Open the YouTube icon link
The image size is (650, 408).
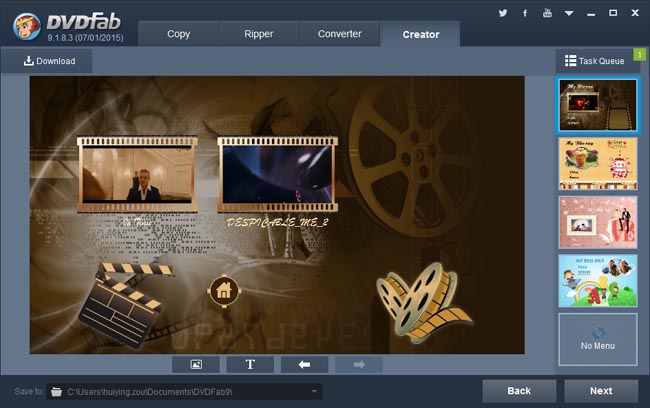pos(547,13)
